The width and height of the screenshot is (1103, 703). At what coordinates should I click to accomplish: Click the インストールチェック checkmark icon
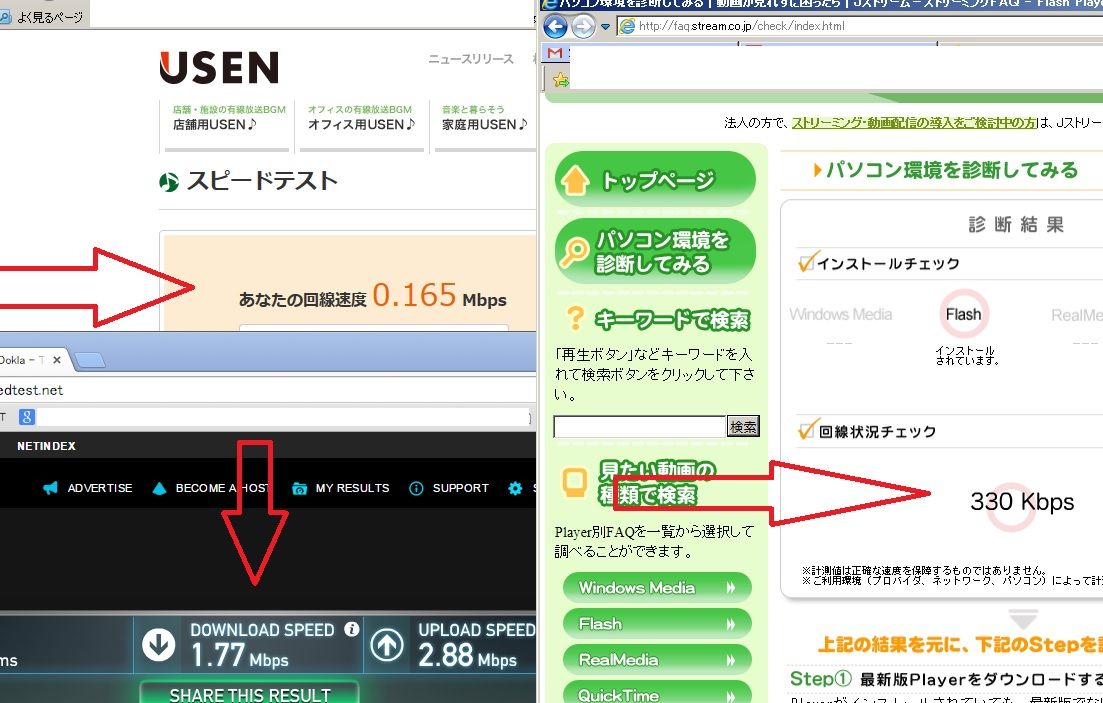click(x=806, y=262)
